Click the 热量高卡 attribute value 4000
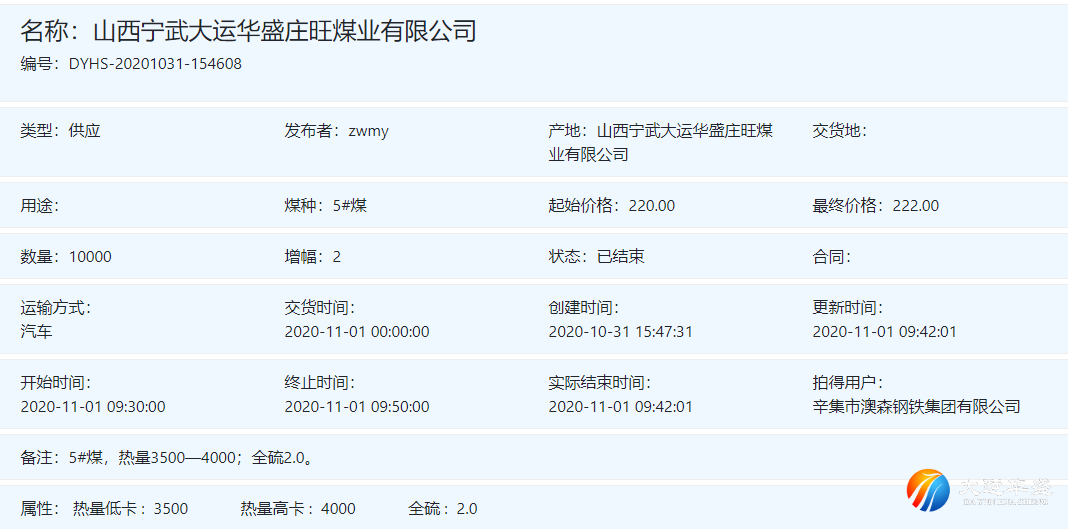 (x=338, y=509)
